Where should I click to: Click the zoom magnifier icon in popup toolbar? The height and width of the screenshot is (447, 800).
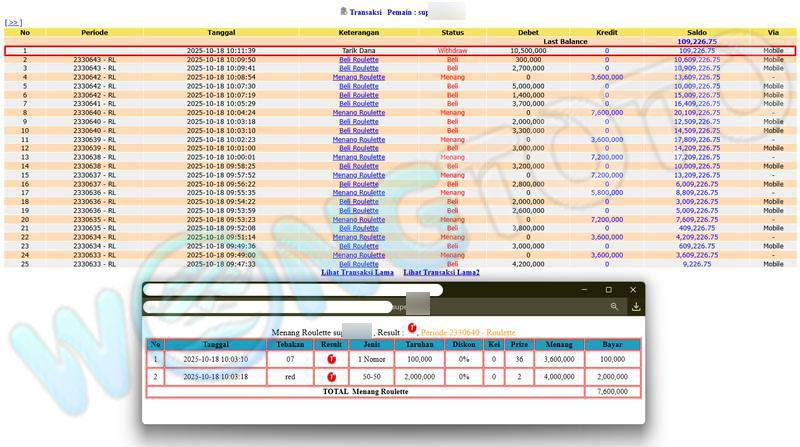click(x=614, y=307)
